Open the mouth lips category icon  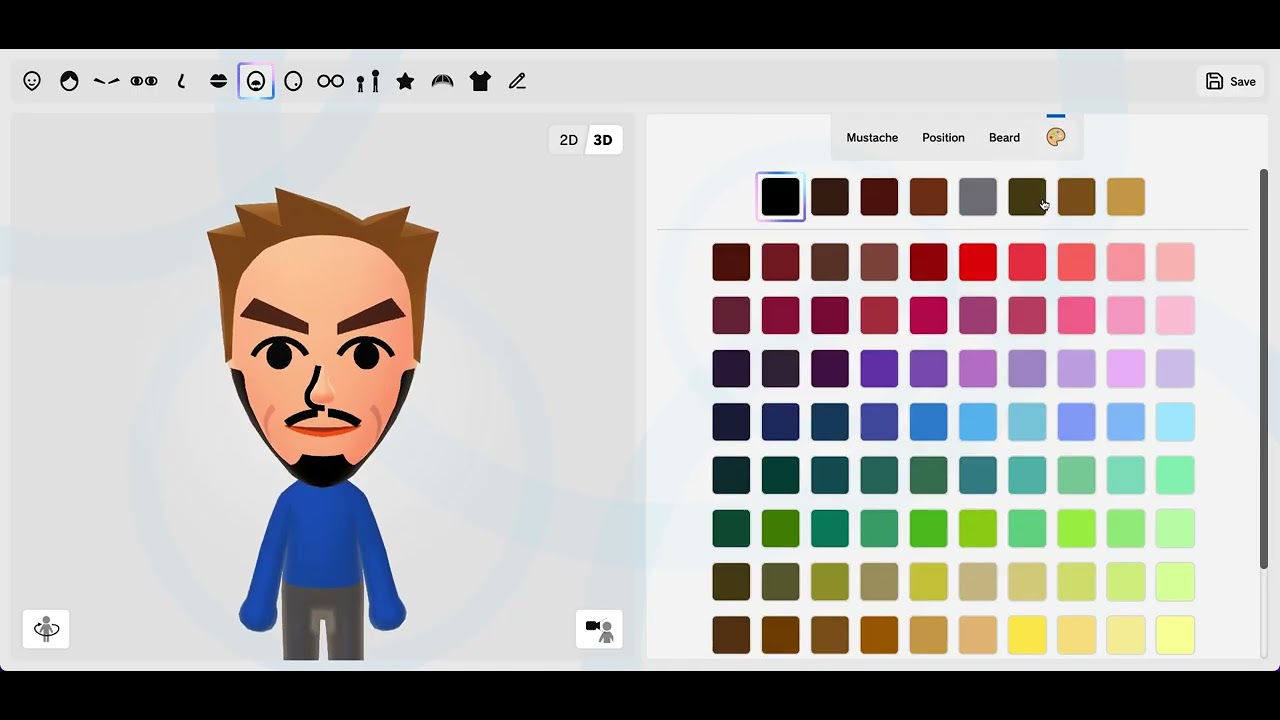(218, 82)
